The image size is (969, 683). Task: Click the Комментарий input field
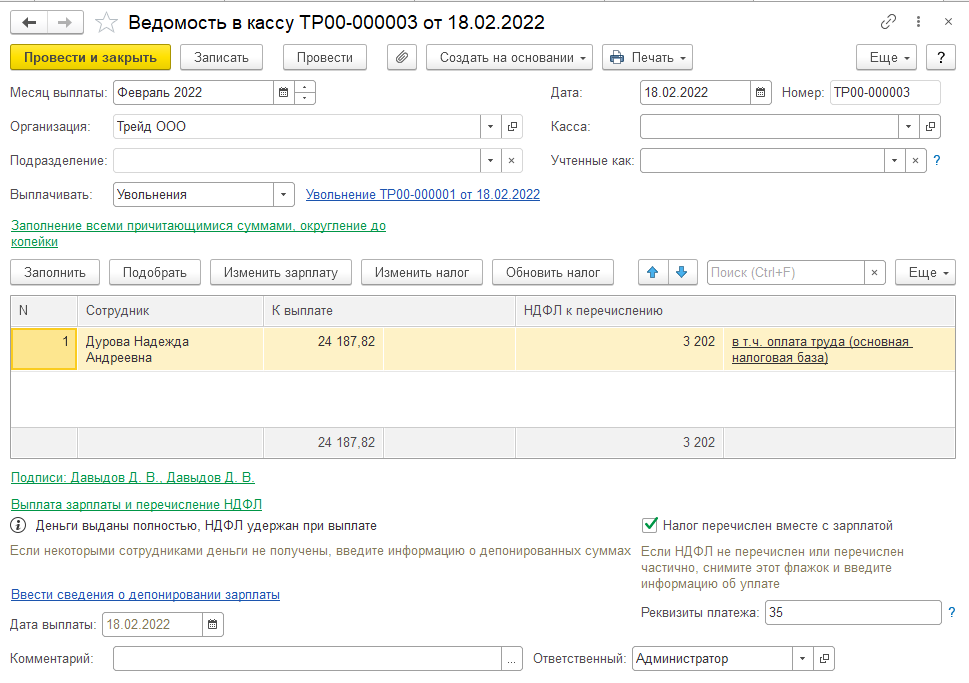coord(307,659)
